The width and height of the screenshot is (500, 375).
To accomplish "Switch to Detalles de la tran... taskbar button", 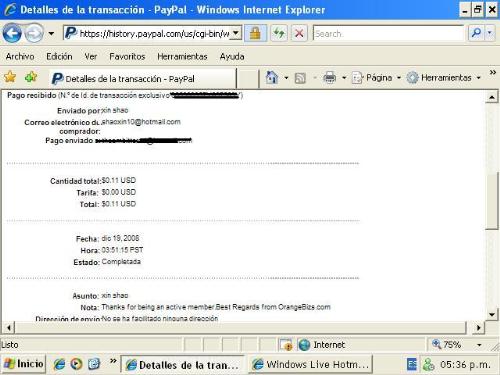I will (182, 365).
